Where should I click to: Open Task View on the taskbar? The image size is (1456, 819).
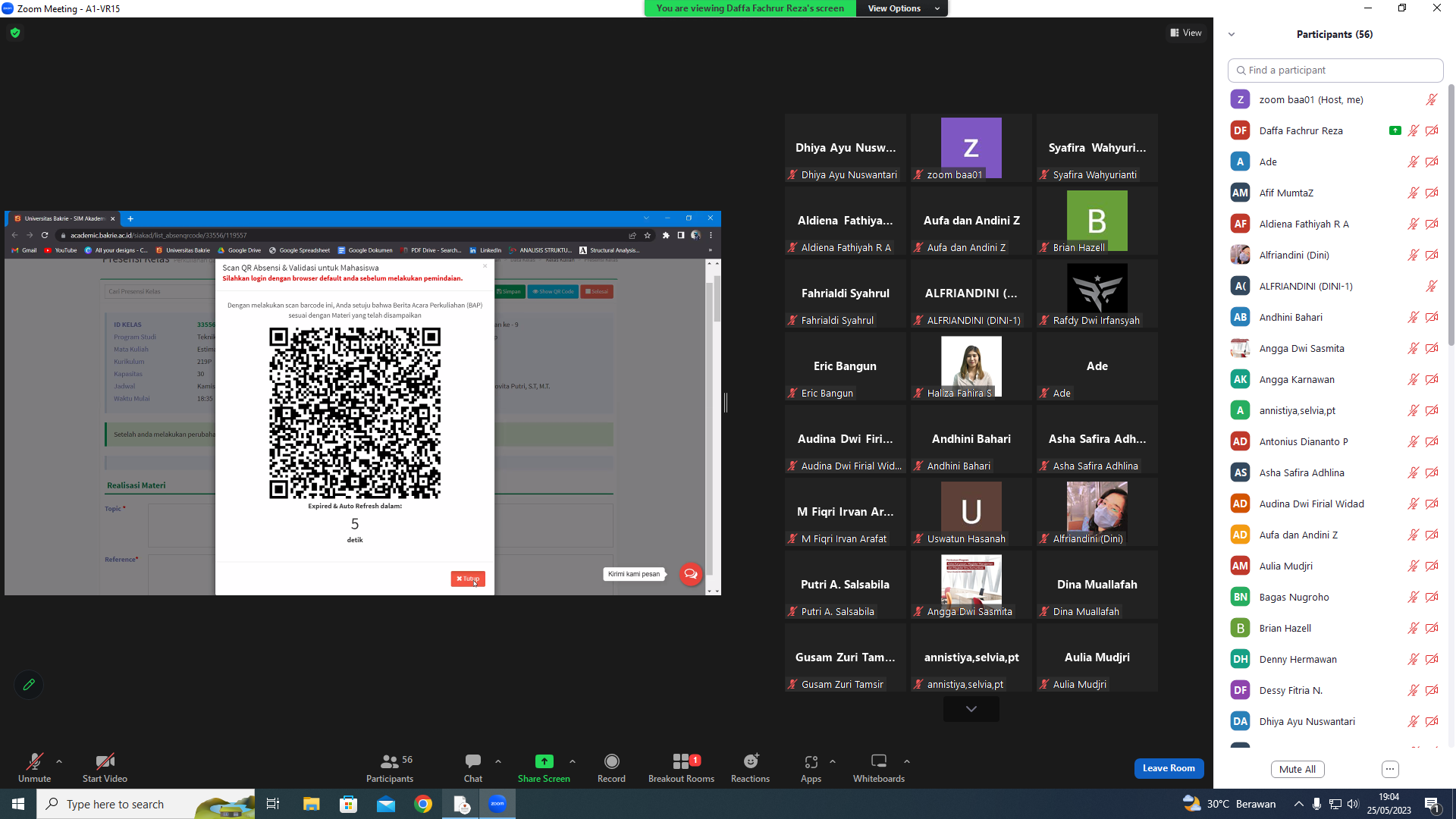point(273,804)
